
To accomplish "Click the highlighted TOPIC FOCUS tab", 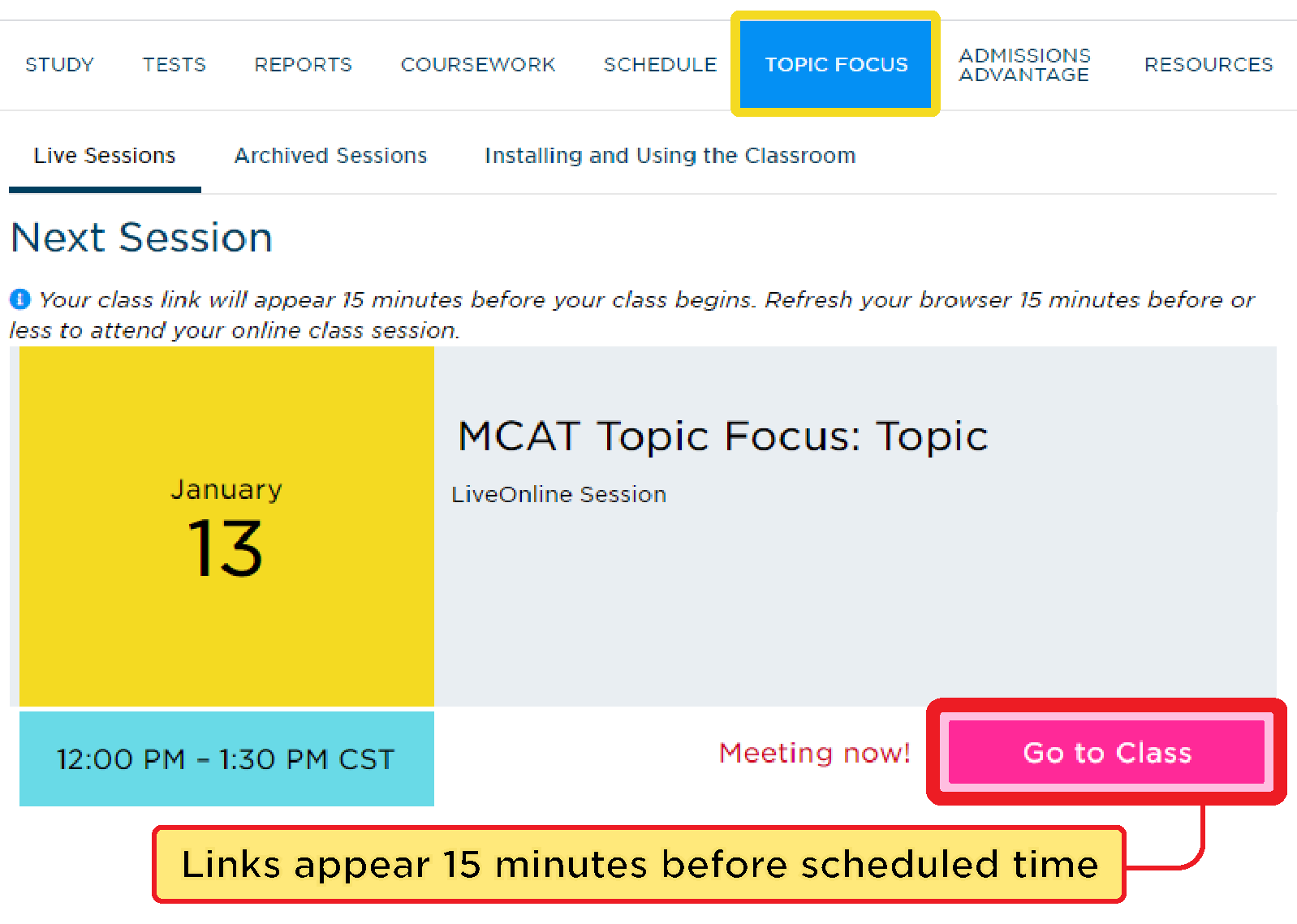I will coord(835,64).
